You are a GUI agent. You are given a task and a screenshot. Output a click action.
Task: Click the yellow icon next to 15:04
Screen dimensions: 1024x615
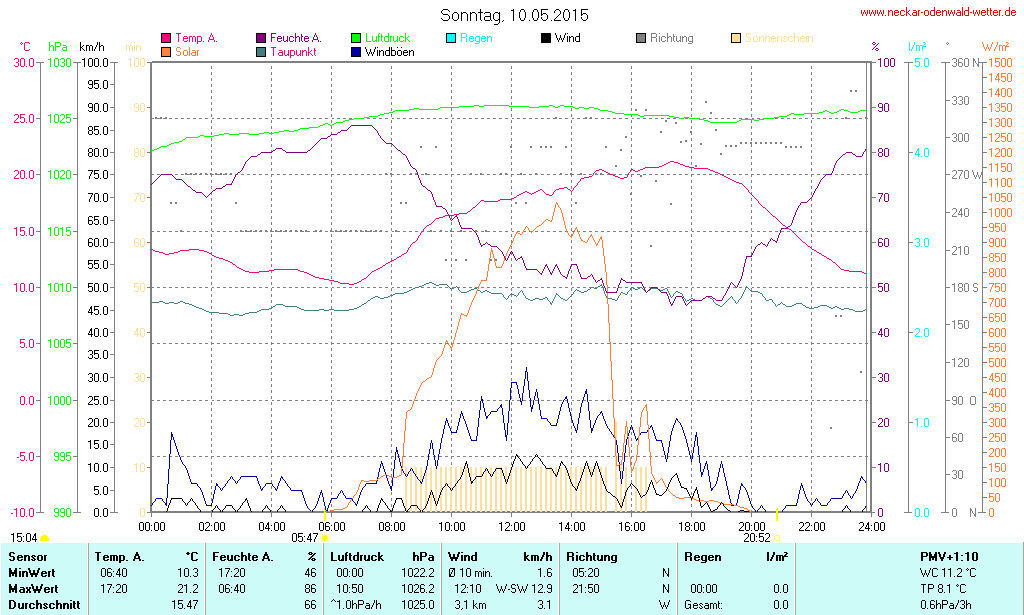[45, 538]
